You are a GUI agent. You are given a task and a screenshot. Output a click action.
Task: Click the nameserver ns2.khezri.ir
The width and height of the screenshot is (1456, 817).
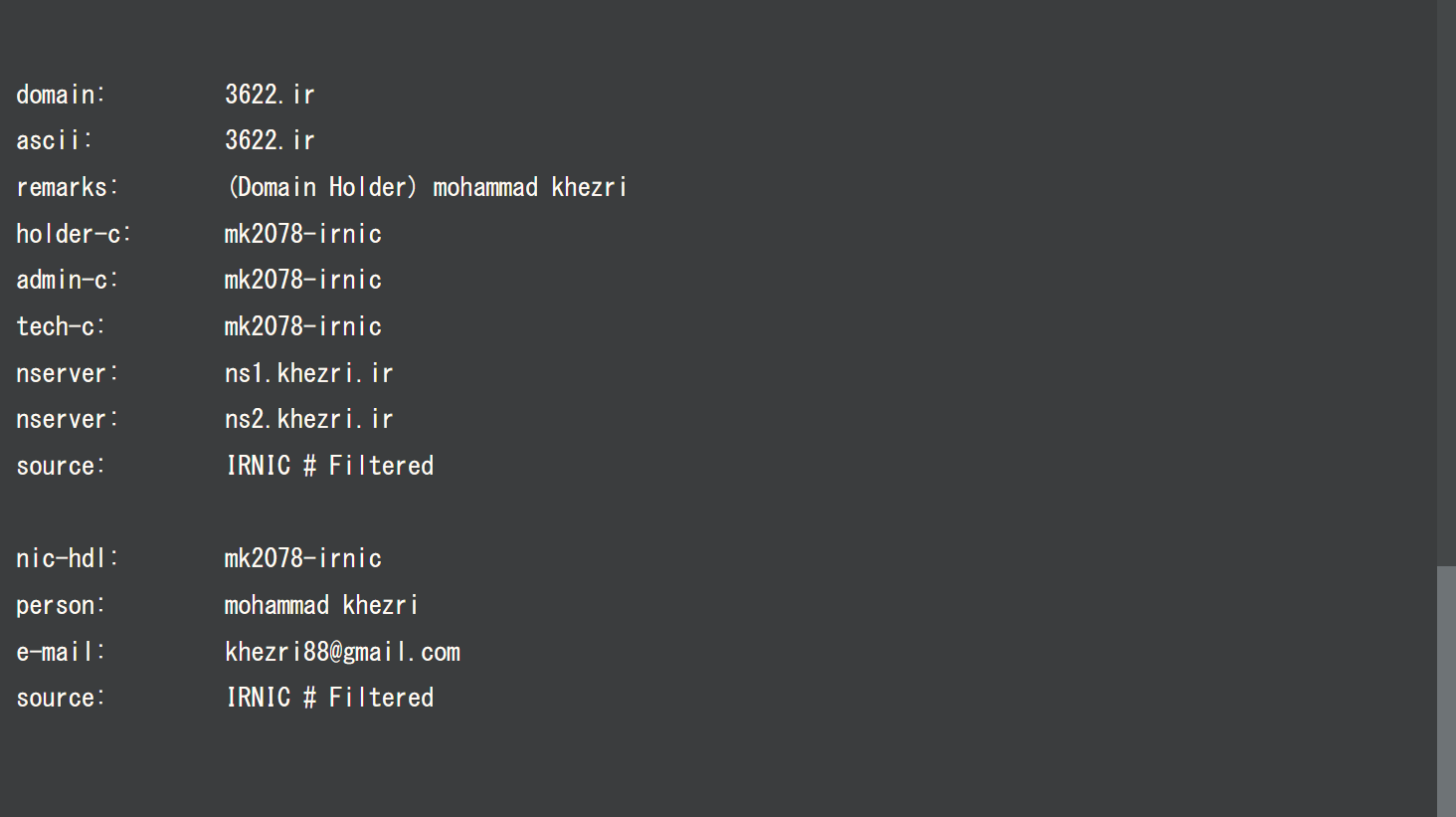pos(308,419)
